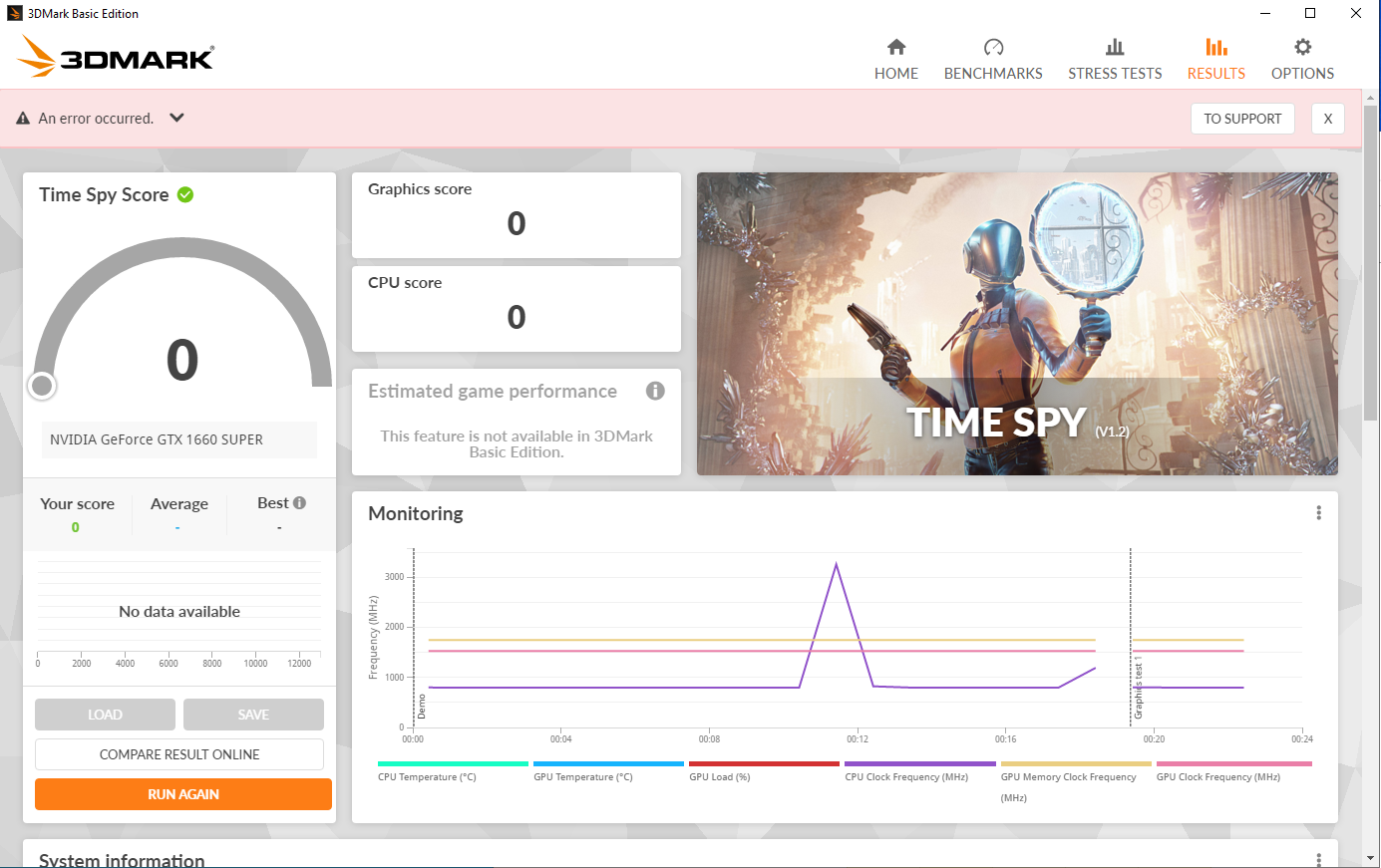Toggle the GPU Temperature legend swatch
The image size is (1381, 868).
[x=608, y=764]
